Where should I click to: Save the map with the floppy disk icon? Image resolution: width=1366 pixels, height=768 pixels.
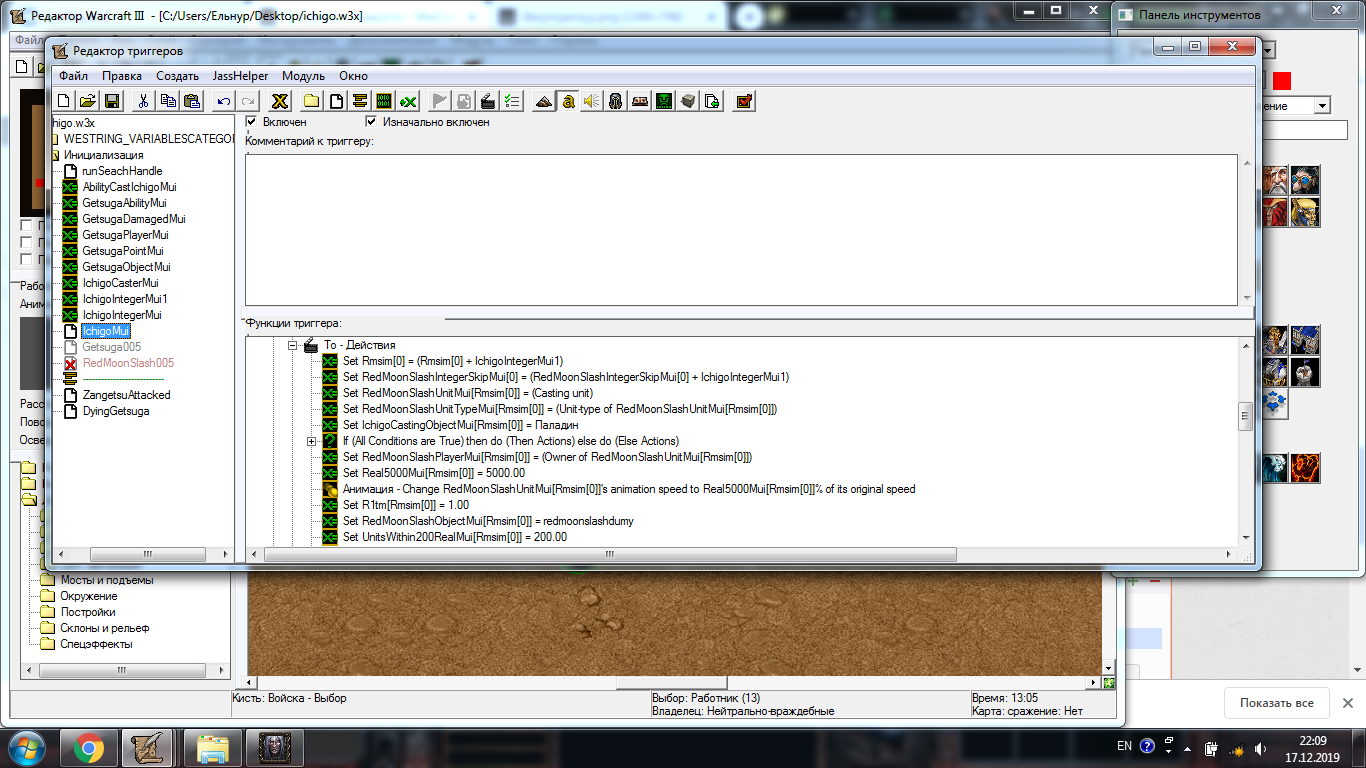click(112, 101)
